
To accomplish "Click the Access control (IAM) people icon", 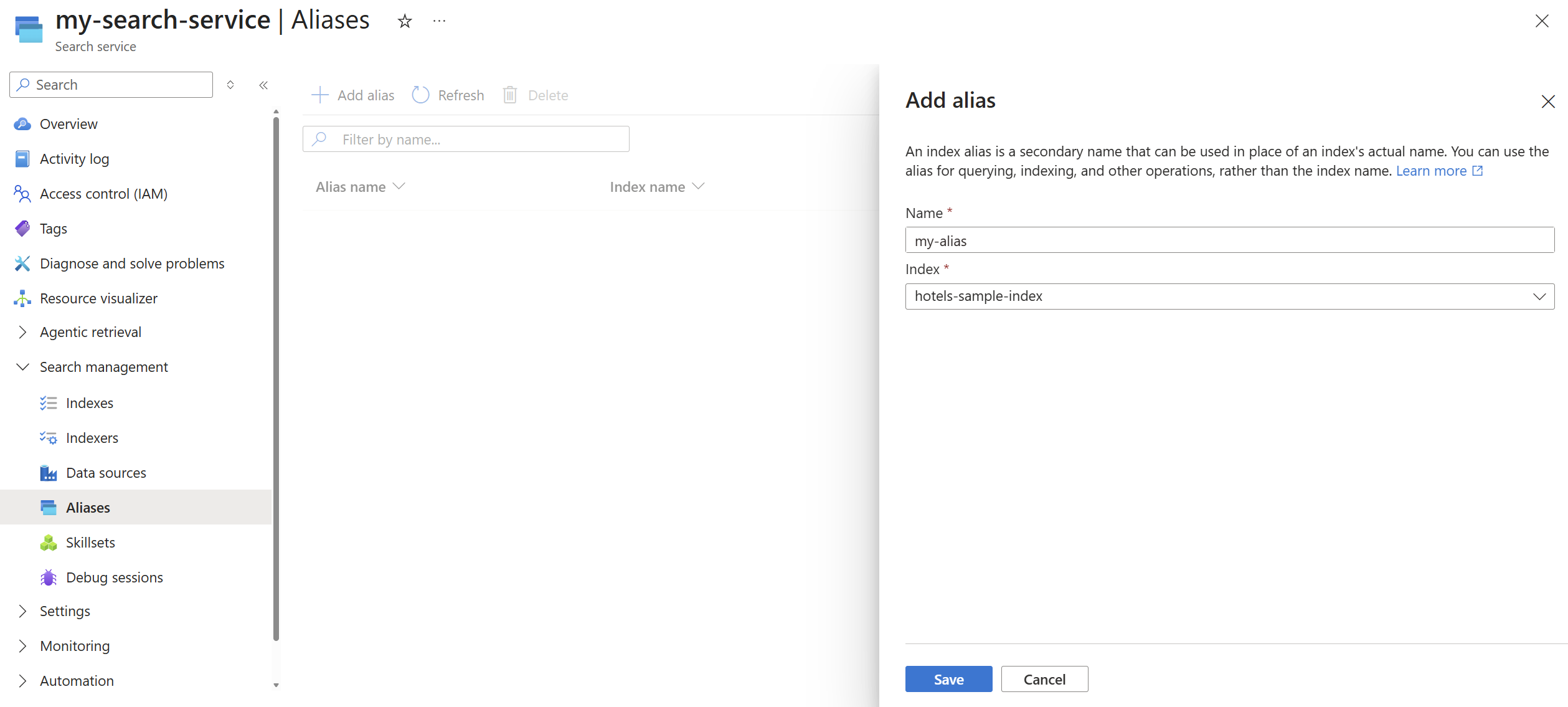I will (x=22, y=194).
